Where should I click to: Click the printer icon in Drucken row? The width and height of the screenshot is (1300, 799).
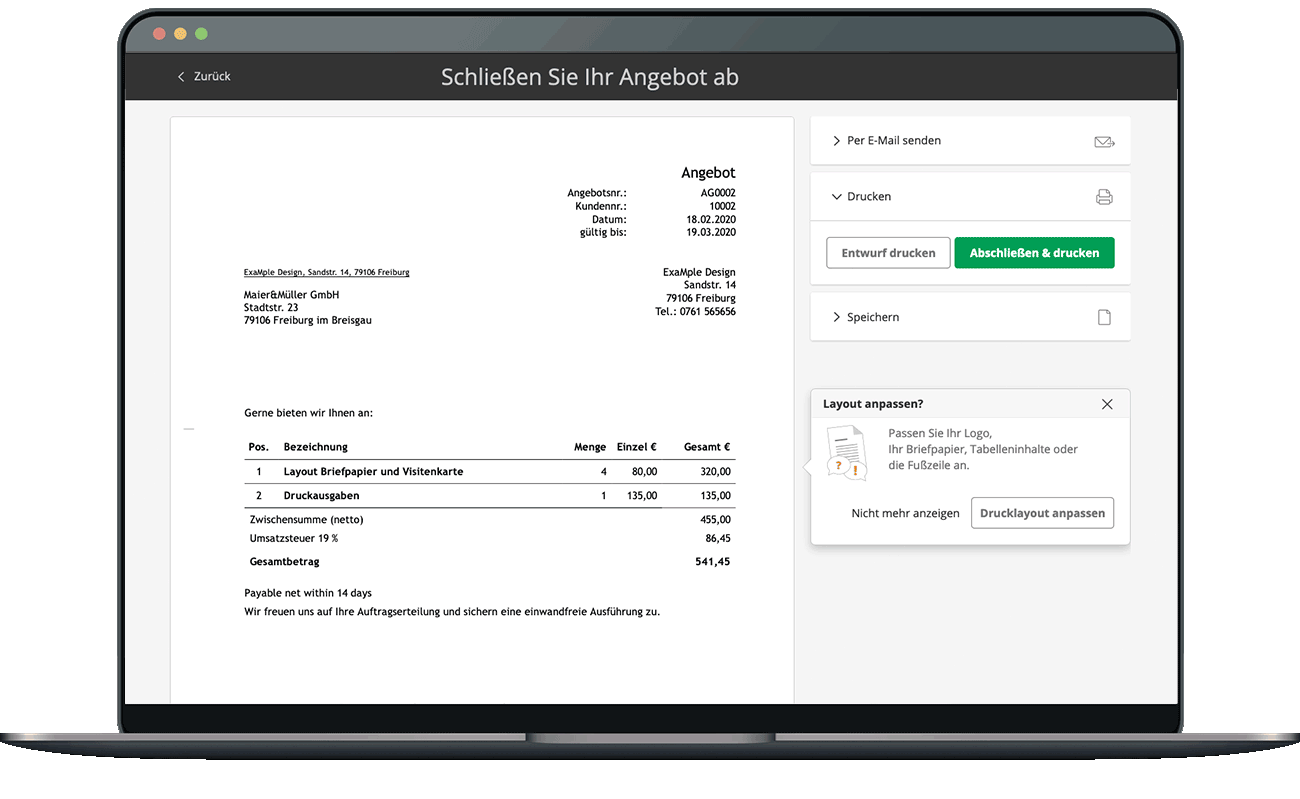coord(1104,197)
